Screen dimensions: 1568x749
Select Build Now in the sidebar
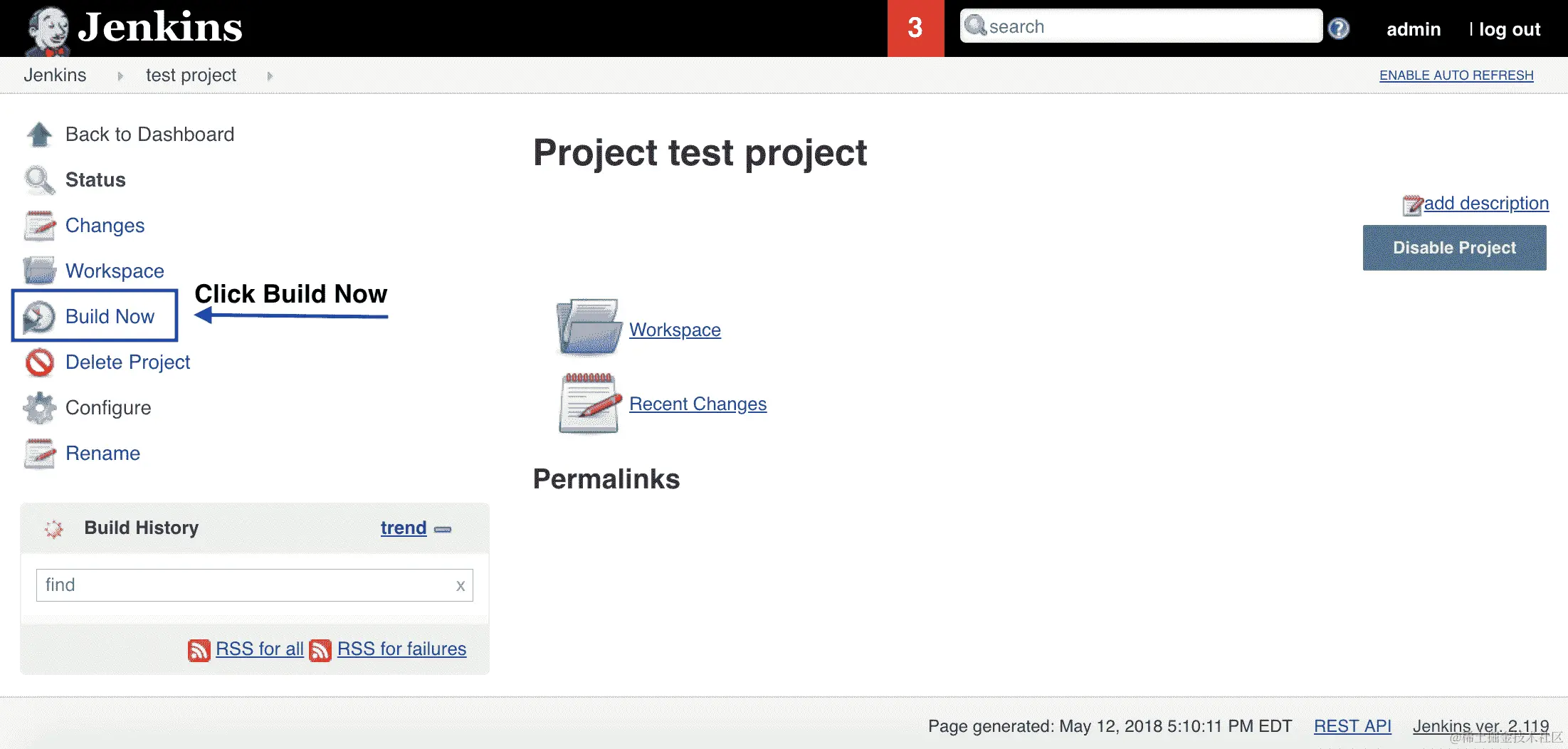point(110,316)
